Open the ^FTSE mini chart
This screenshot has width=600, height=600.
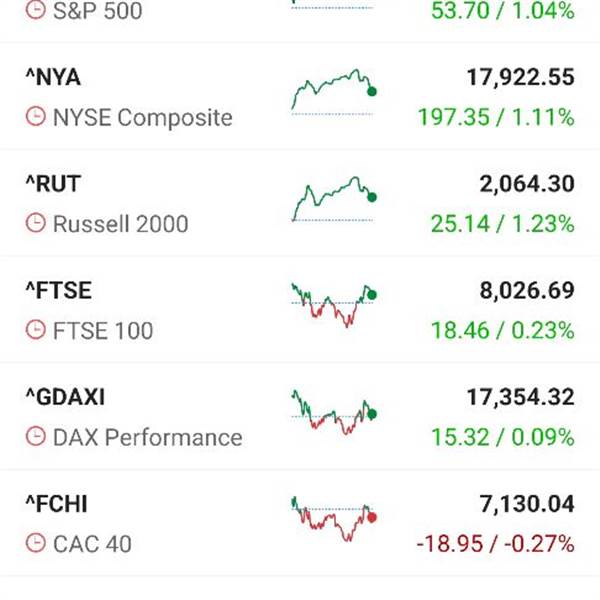coord(334,305)
